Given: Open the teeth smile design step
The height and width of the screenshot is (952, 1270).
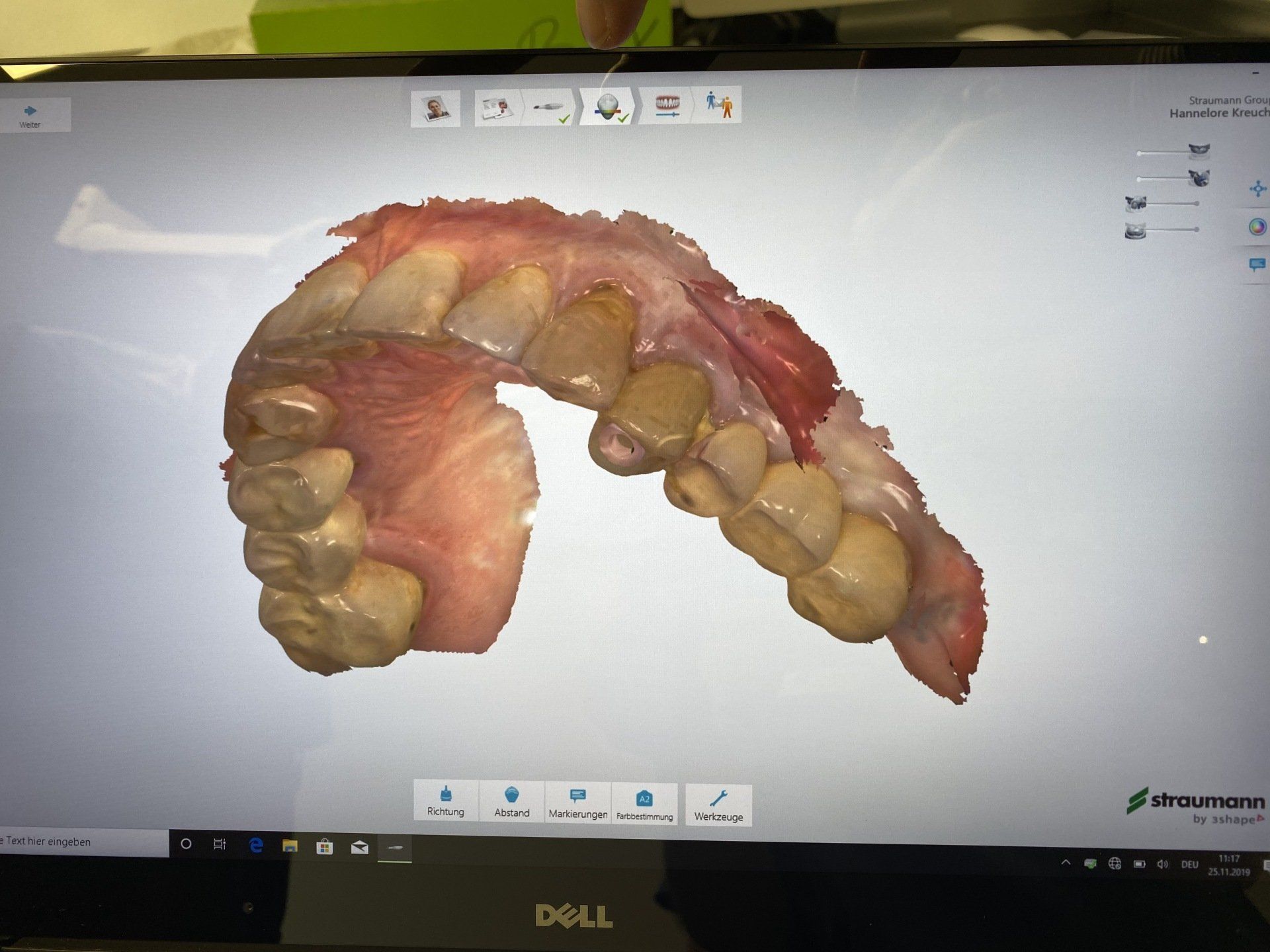Looking at the screenshot, I should pyautogui.click(x=667, y=106).
